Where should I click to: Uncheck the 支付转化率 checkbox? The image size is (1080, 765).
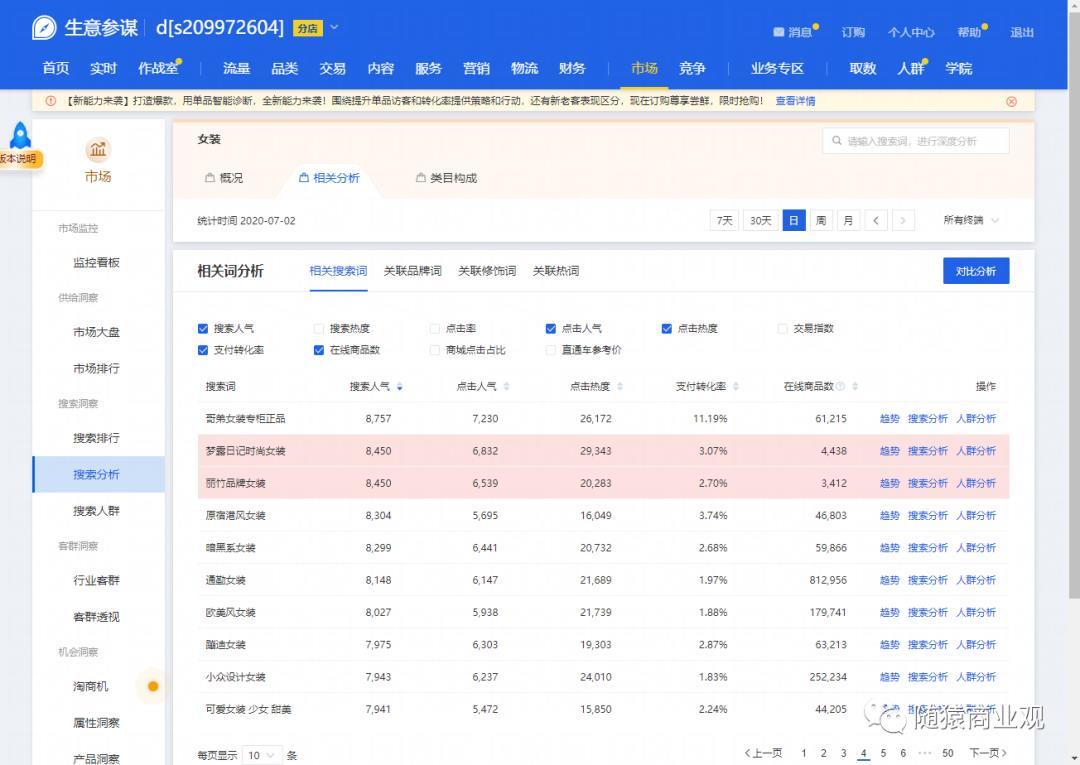click(x=202, y=350)
